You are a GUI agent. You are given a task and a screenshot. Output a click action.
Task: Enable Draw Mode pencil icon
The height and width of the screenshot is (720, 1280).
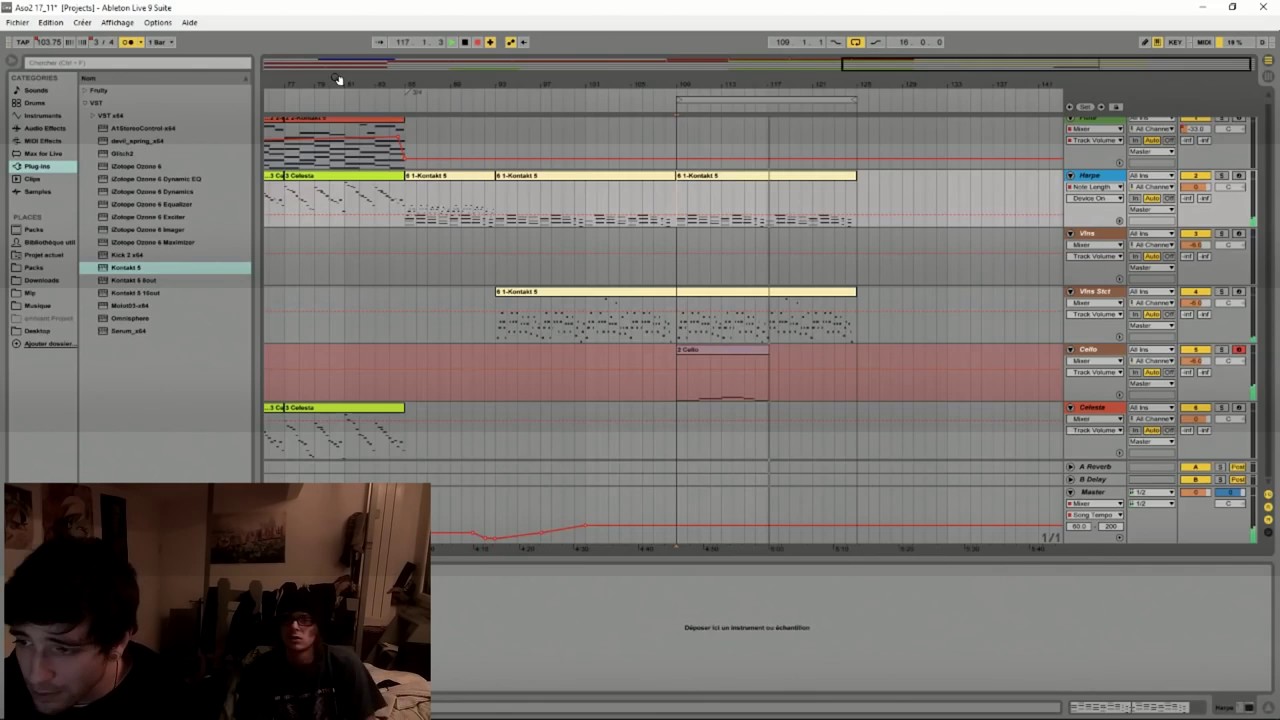[x=1145, y=42]
